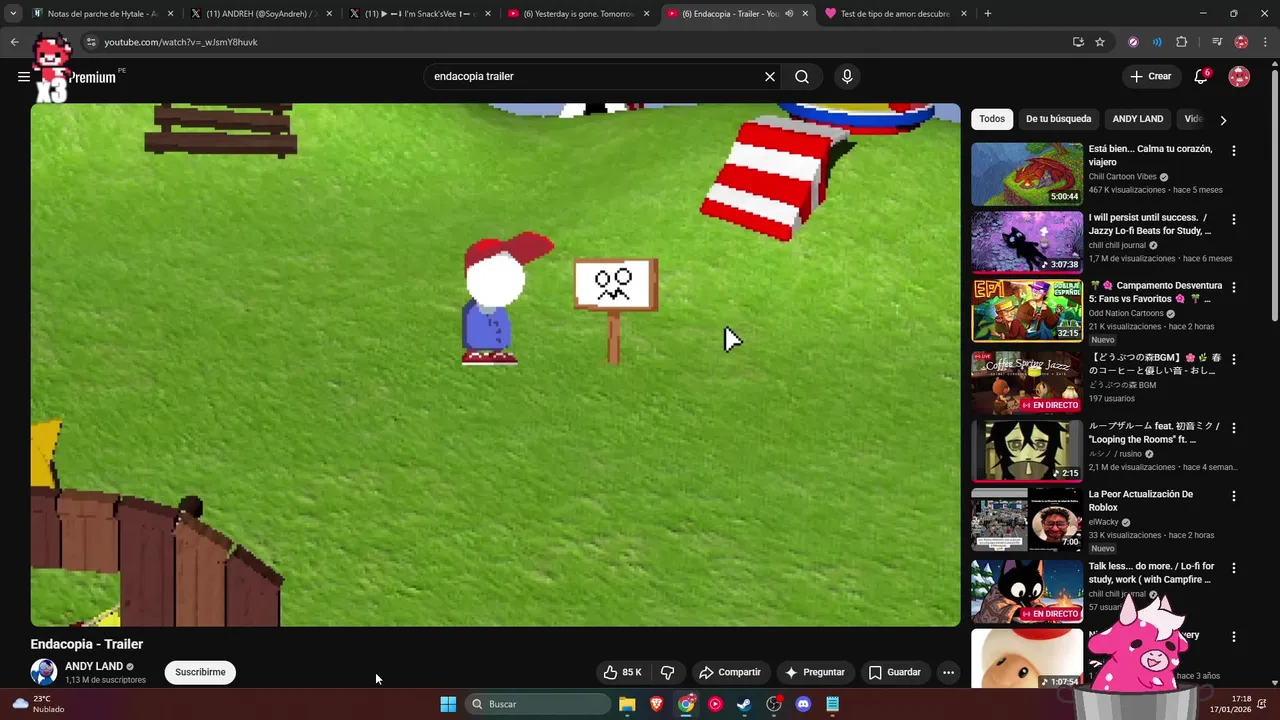Click the Chill Cartoon Vibes channel name
This screenshot has height=720, width=1280.
pos(1122,177)
